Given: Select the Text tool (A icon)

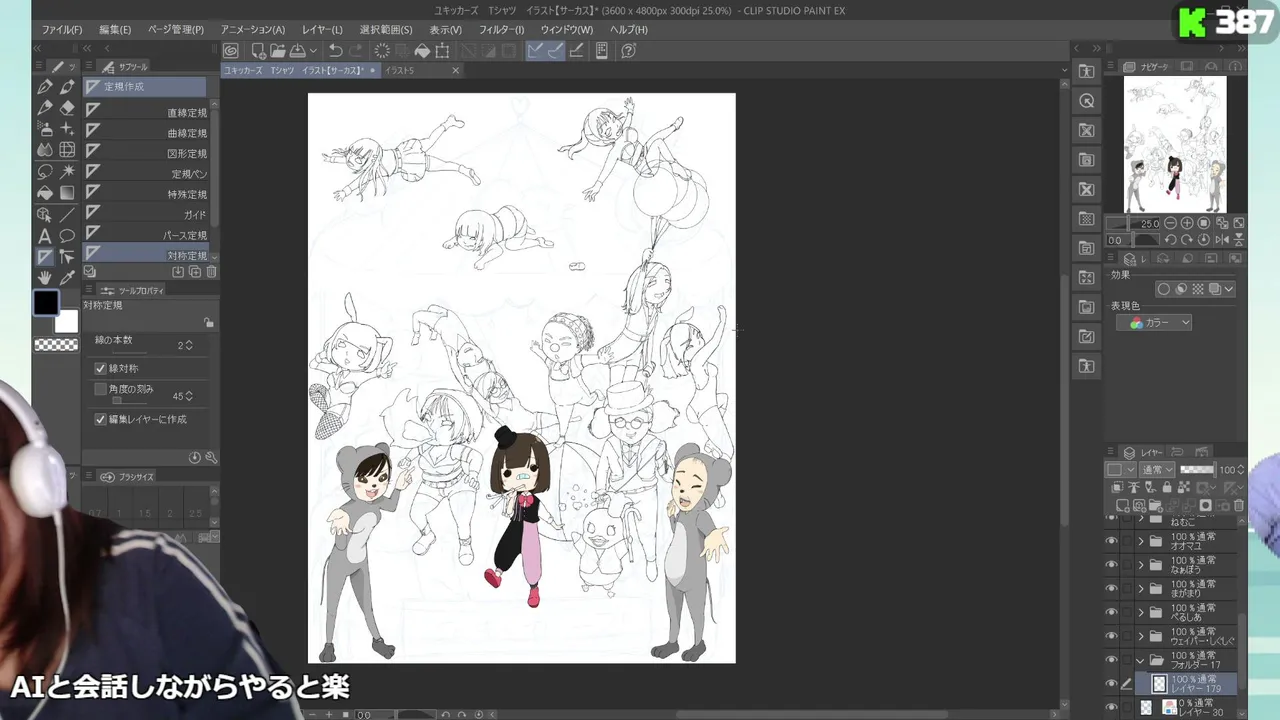Looking at the screenshot, I should (45, 236).
